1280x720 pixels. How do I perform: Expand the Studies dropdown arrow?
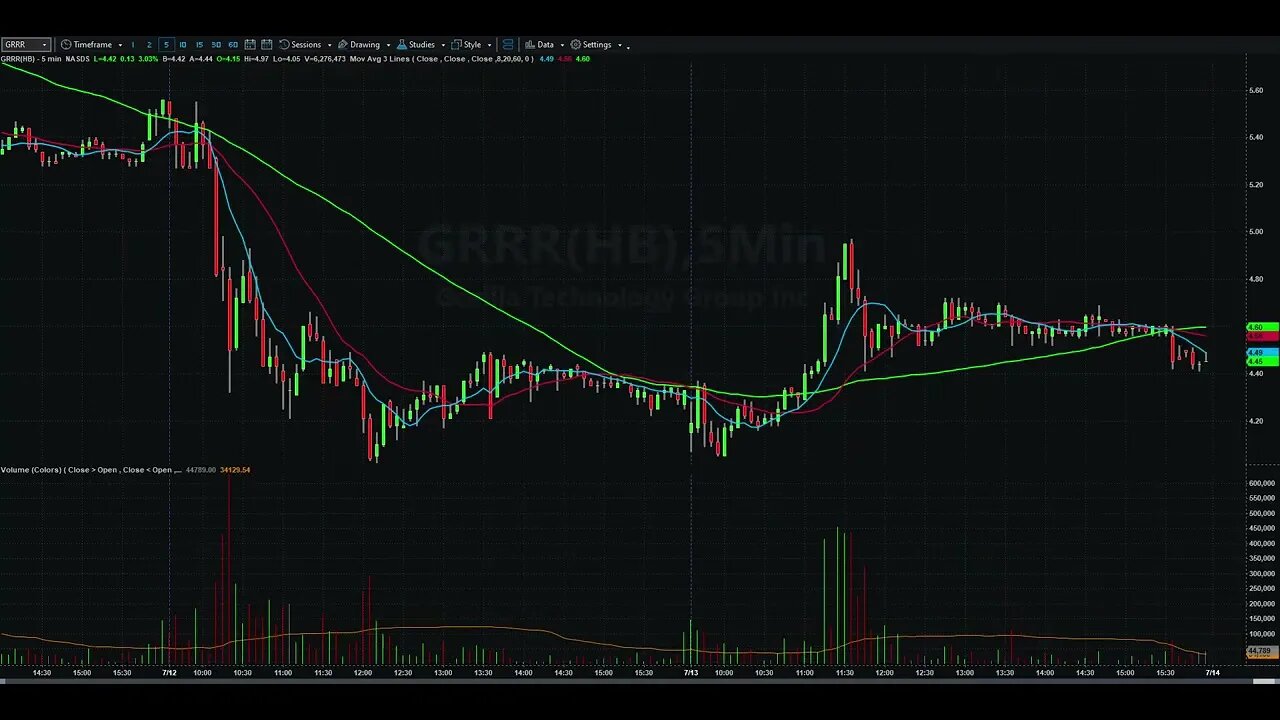443,45
